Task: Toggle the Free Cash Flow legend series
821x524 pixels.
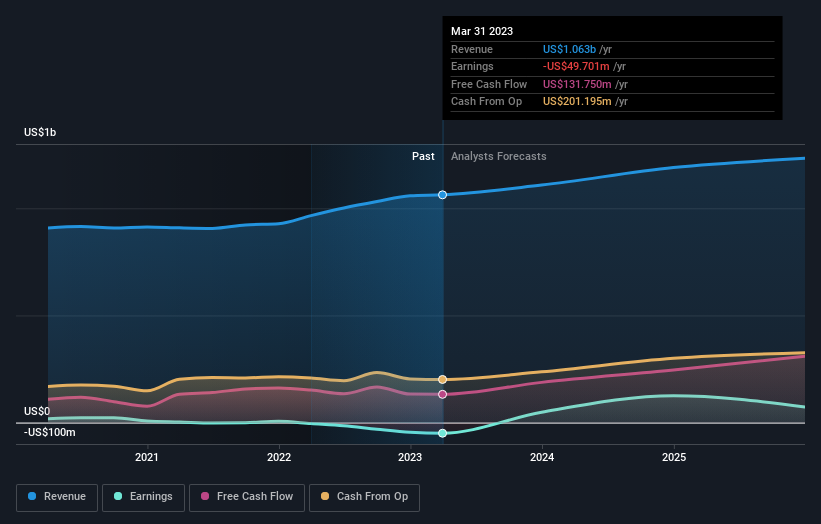Action: point(247,497)
